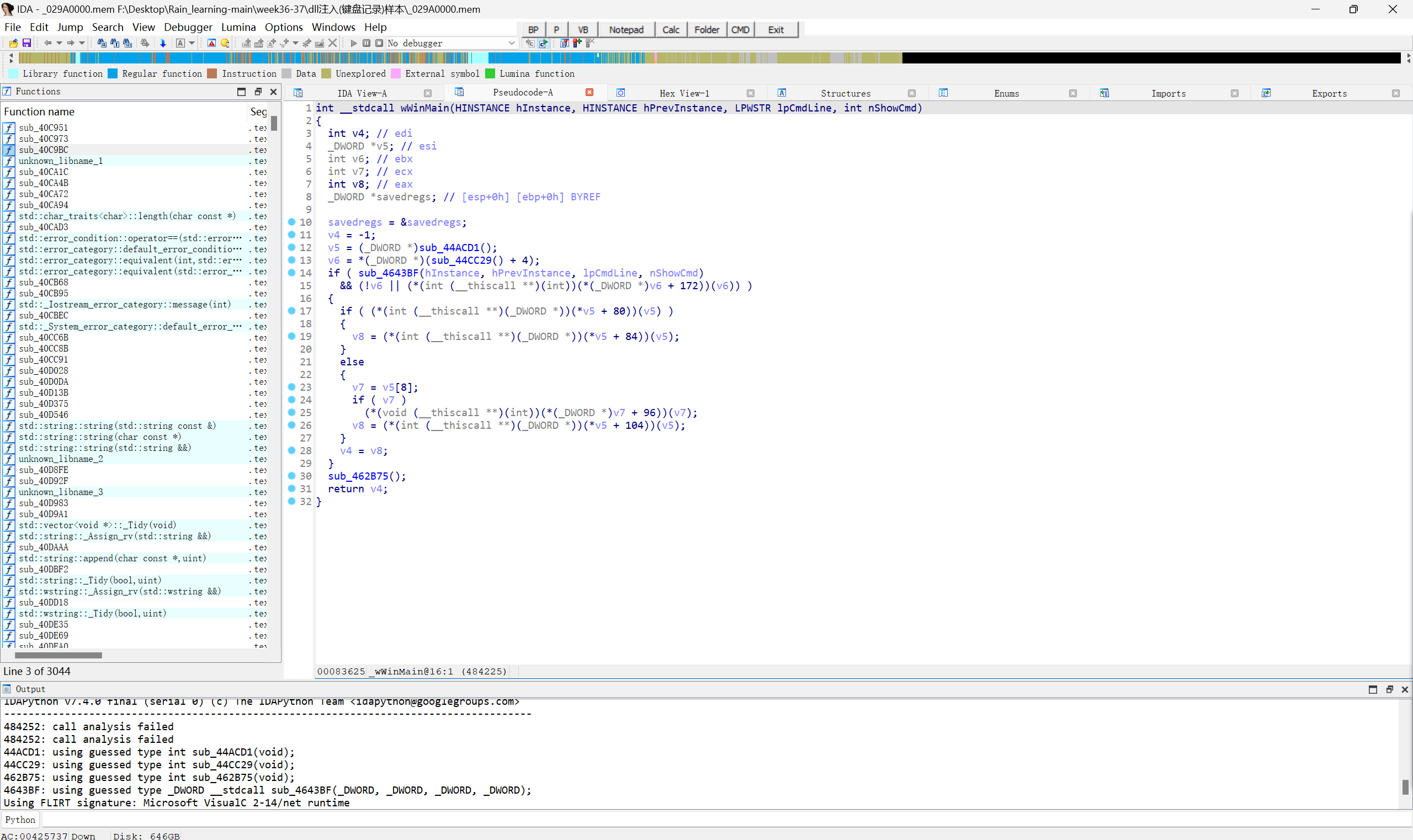Image resolution: width=1413 pixels, height=840 pixels.
Task: Toggle breakpoint dot on line 19
Action: coord(291,336)
